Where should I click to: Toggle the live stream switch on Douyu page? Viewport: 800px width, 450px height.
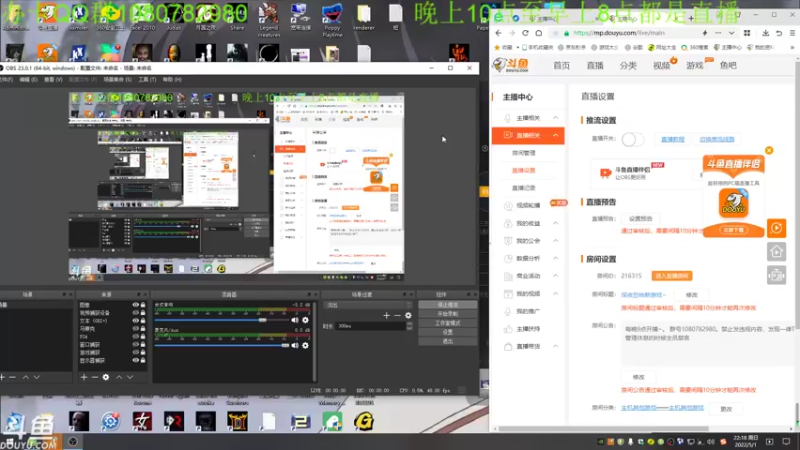(632, 139)
